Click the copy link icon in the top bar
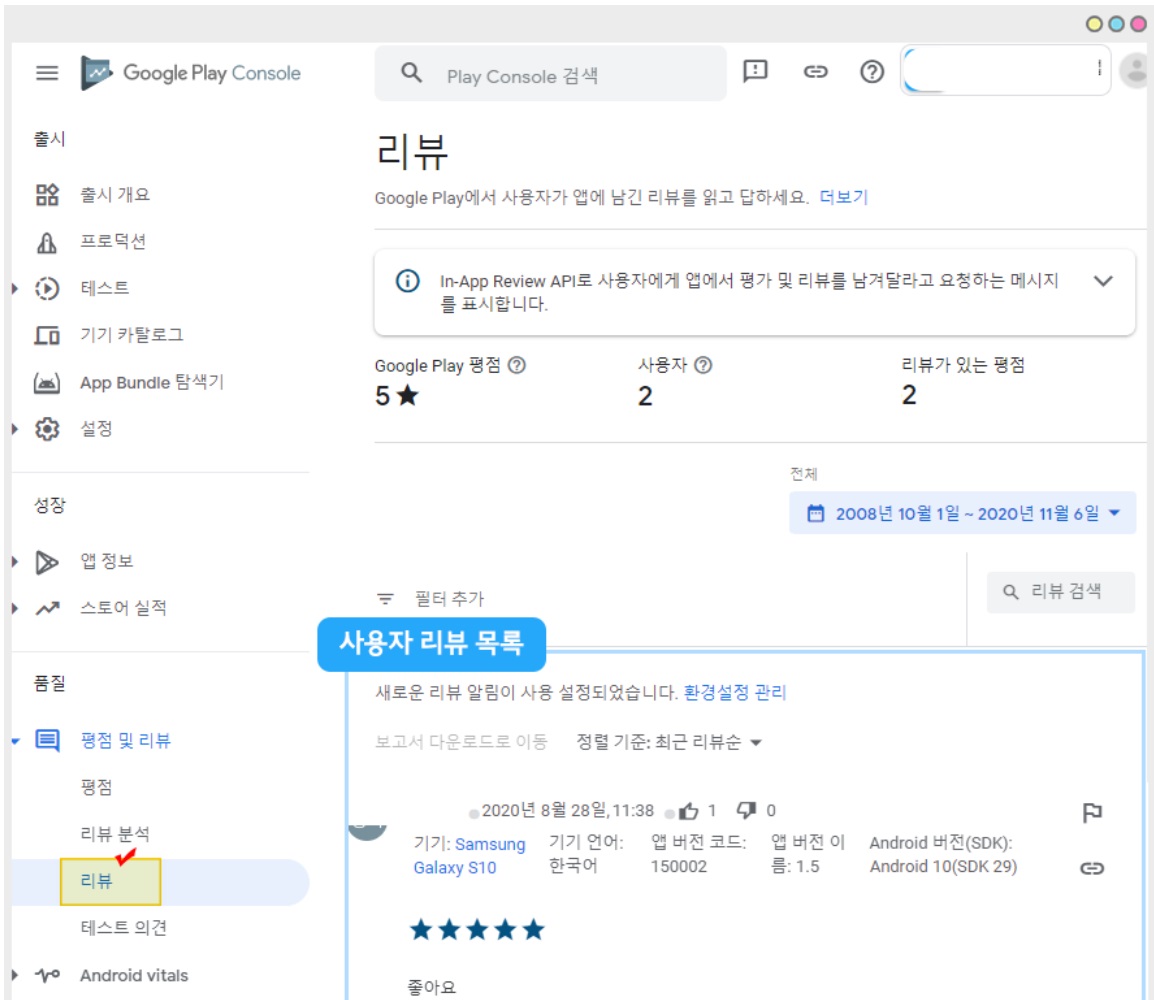 815,71
